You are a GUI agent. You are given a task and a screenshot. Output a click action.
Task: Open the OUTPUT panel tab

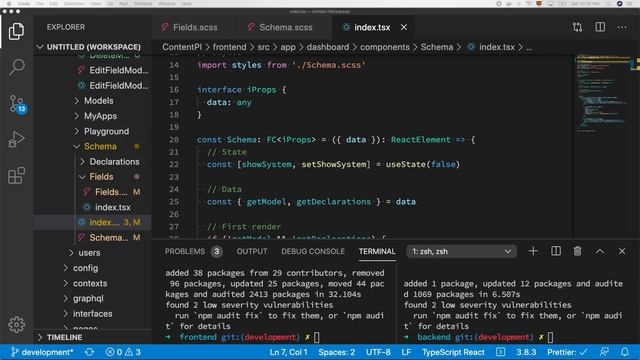click(x=252, y=251)
